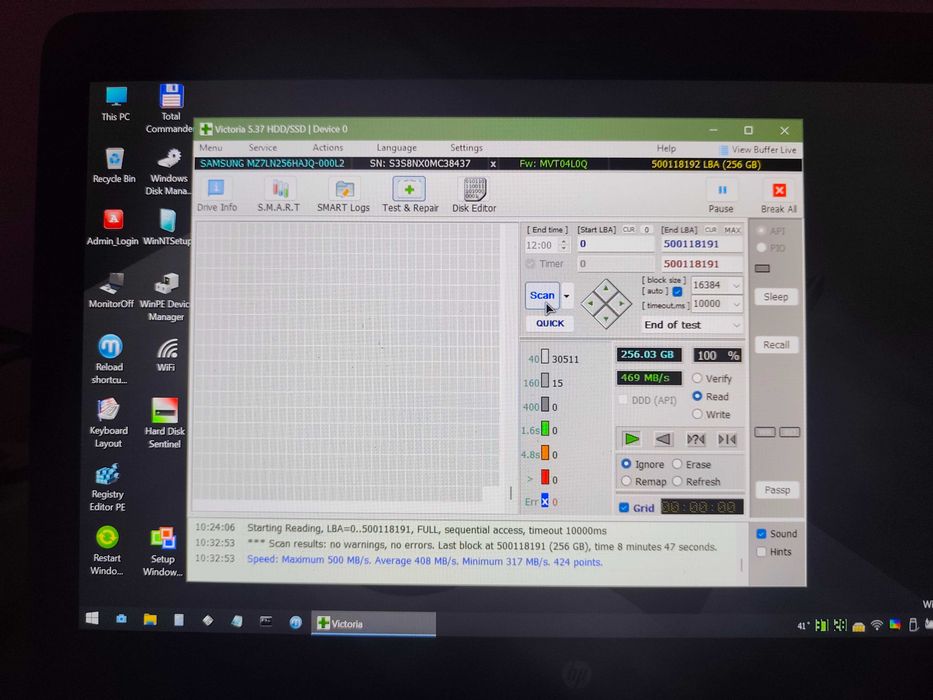Open Registry Editor PE icon
Viewport: 933px width, 700px height.
107,487
